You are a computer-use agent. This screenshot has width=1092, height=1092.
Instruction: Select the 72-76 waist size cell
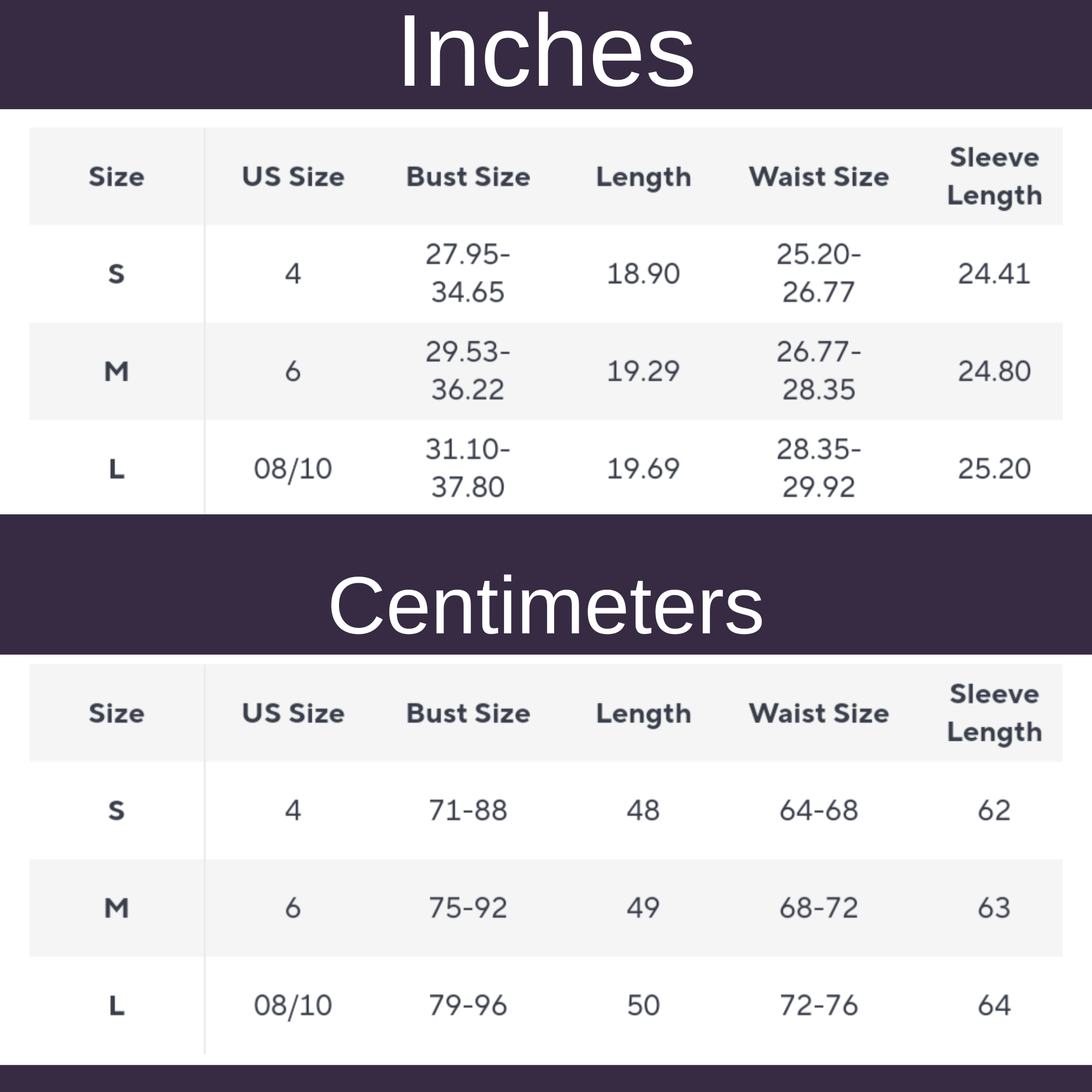pos(818,1005)
